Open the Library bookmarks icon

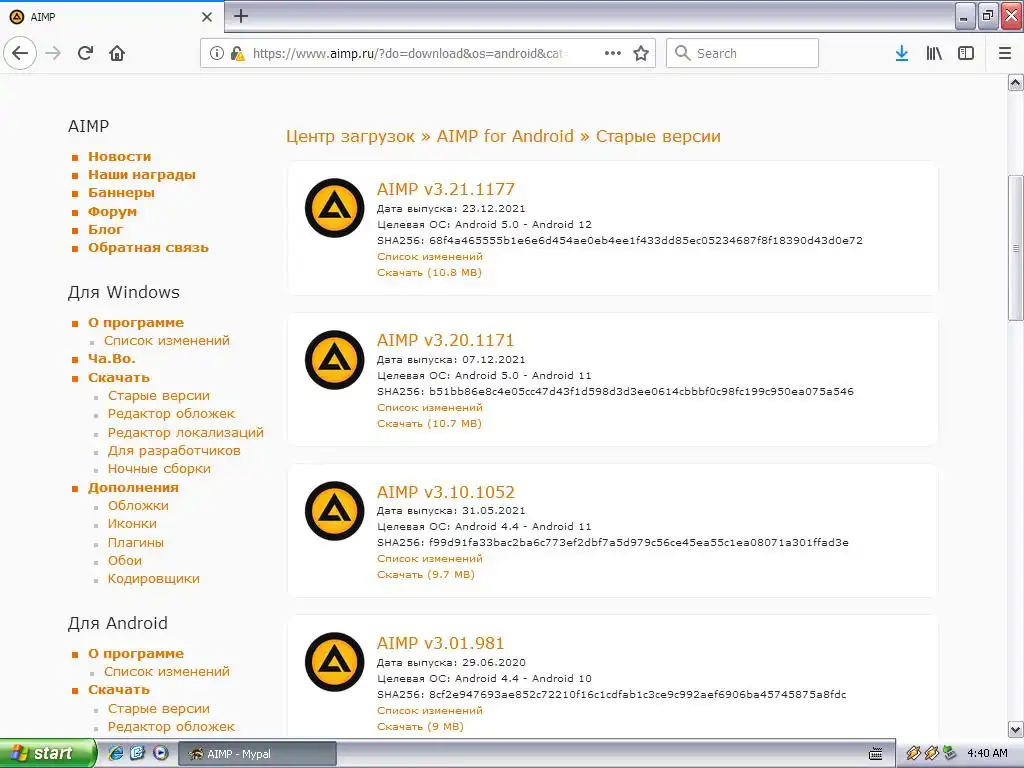934,53
